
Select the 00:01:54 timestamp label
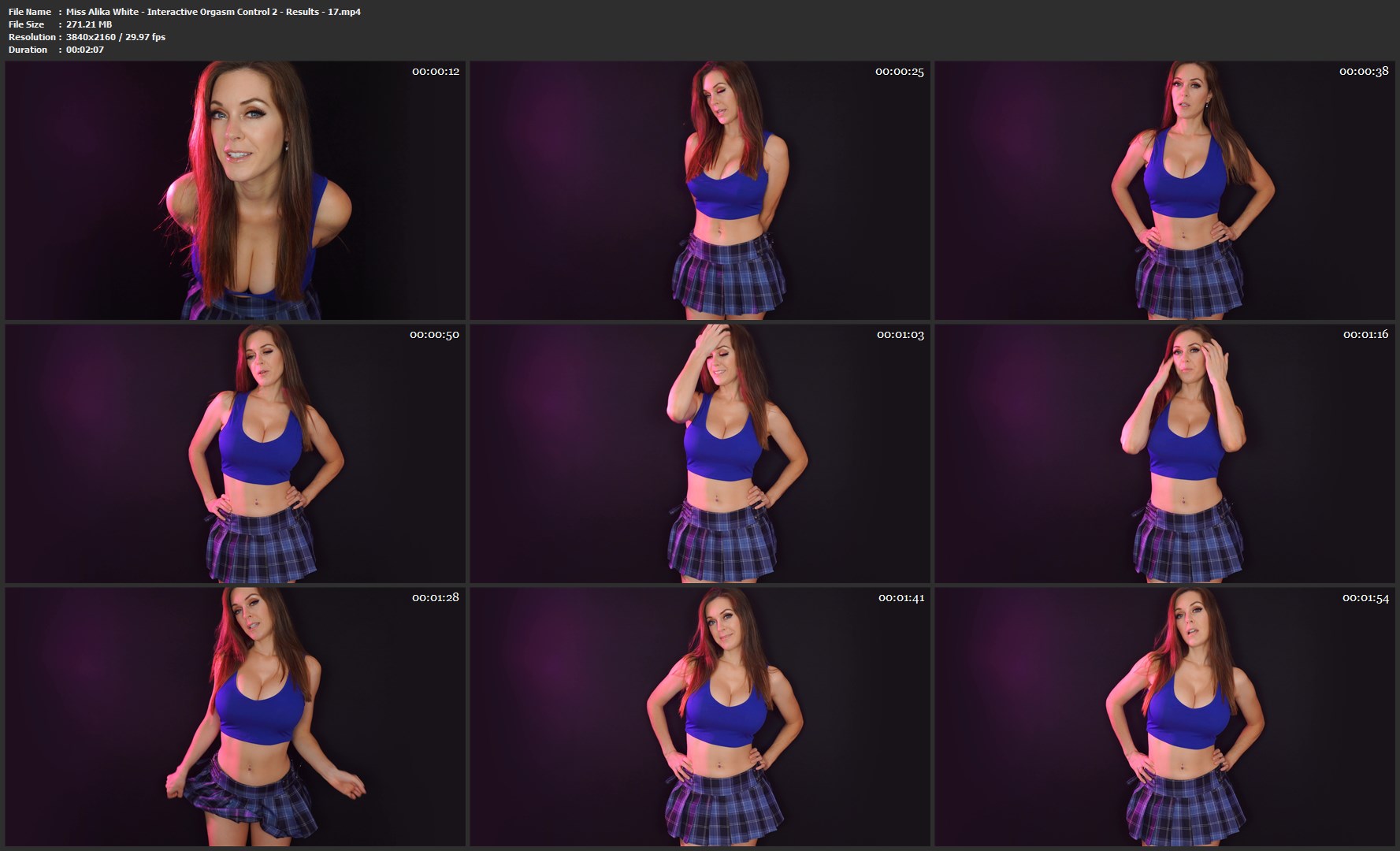pos(1365,598)
